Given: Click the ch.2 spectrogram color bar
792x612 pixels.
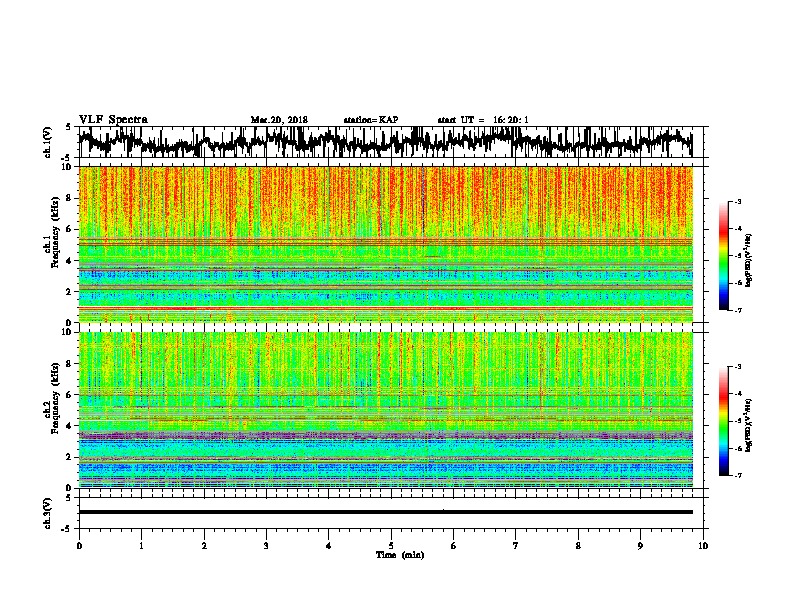Looking at the screenshot, I should (x=723, y=421).
